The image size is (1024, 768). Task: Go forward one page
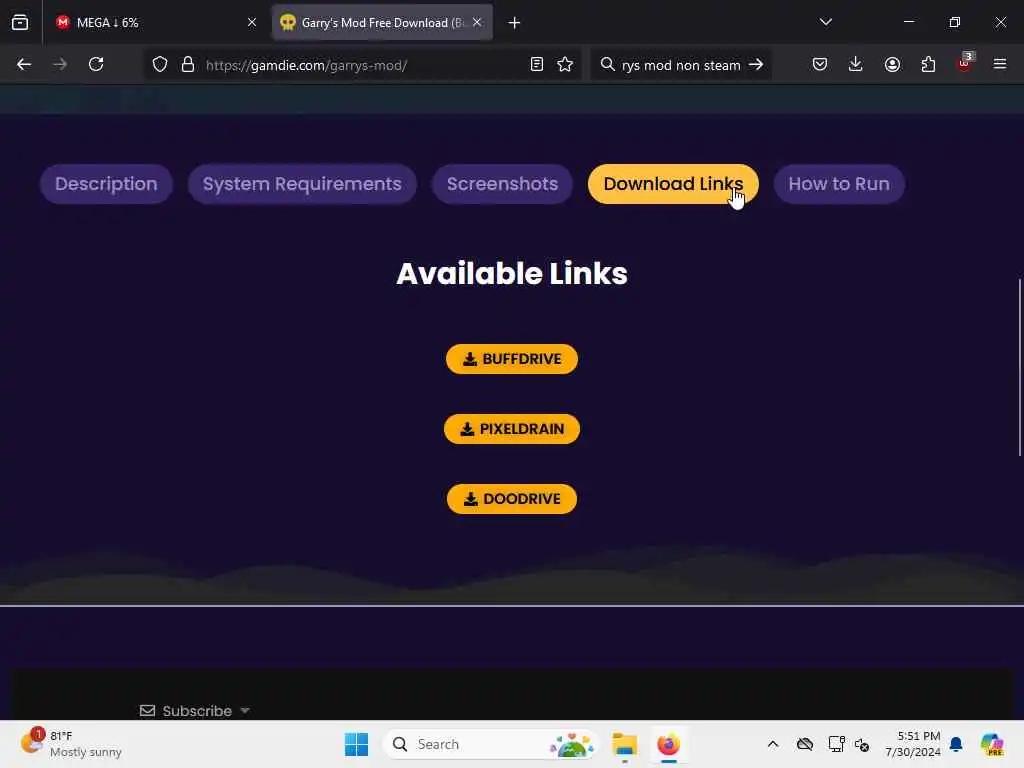point(60,64)
